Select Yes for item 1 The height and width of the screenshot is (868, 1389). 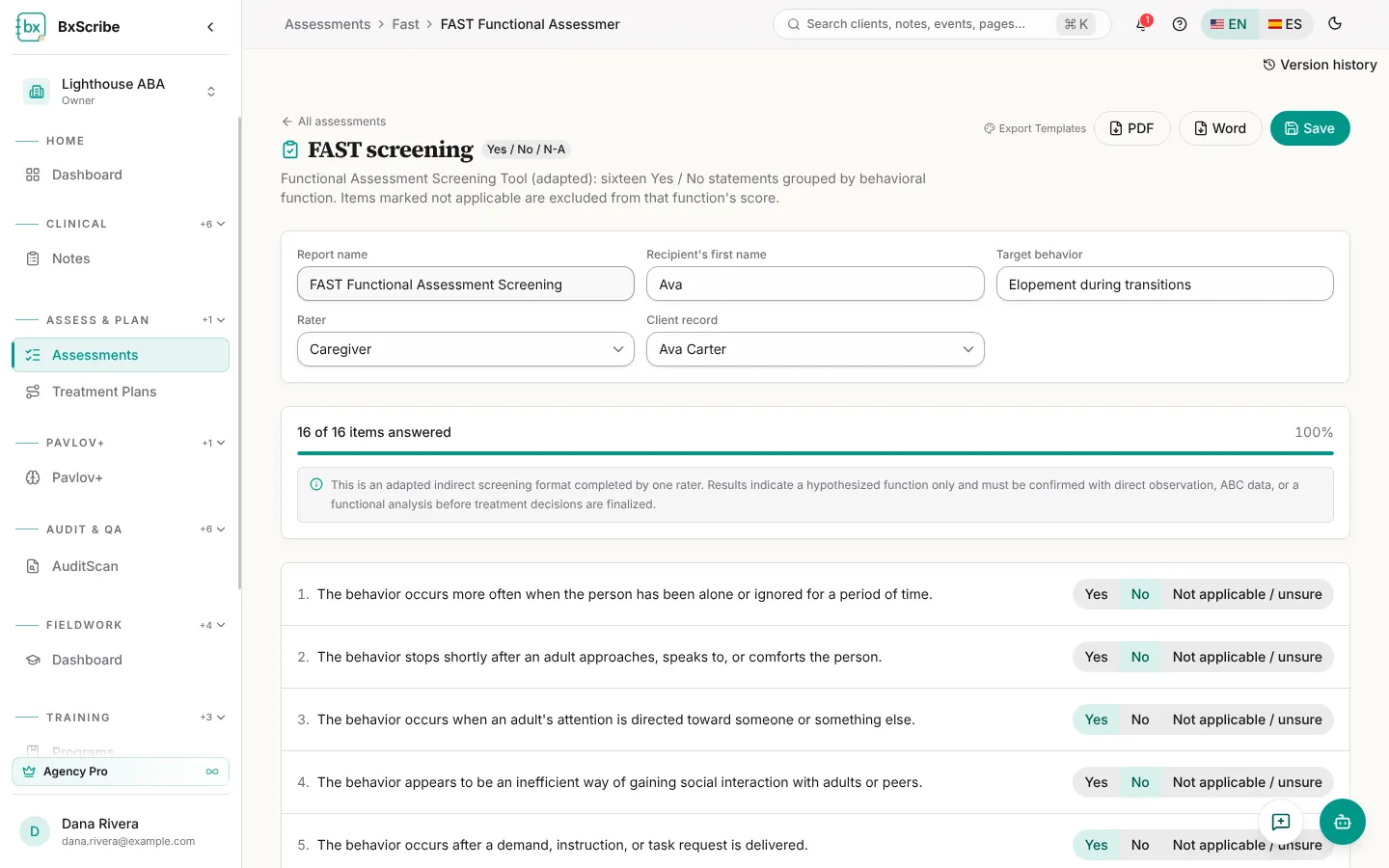pyautogui.click(x=1096, y=594)
